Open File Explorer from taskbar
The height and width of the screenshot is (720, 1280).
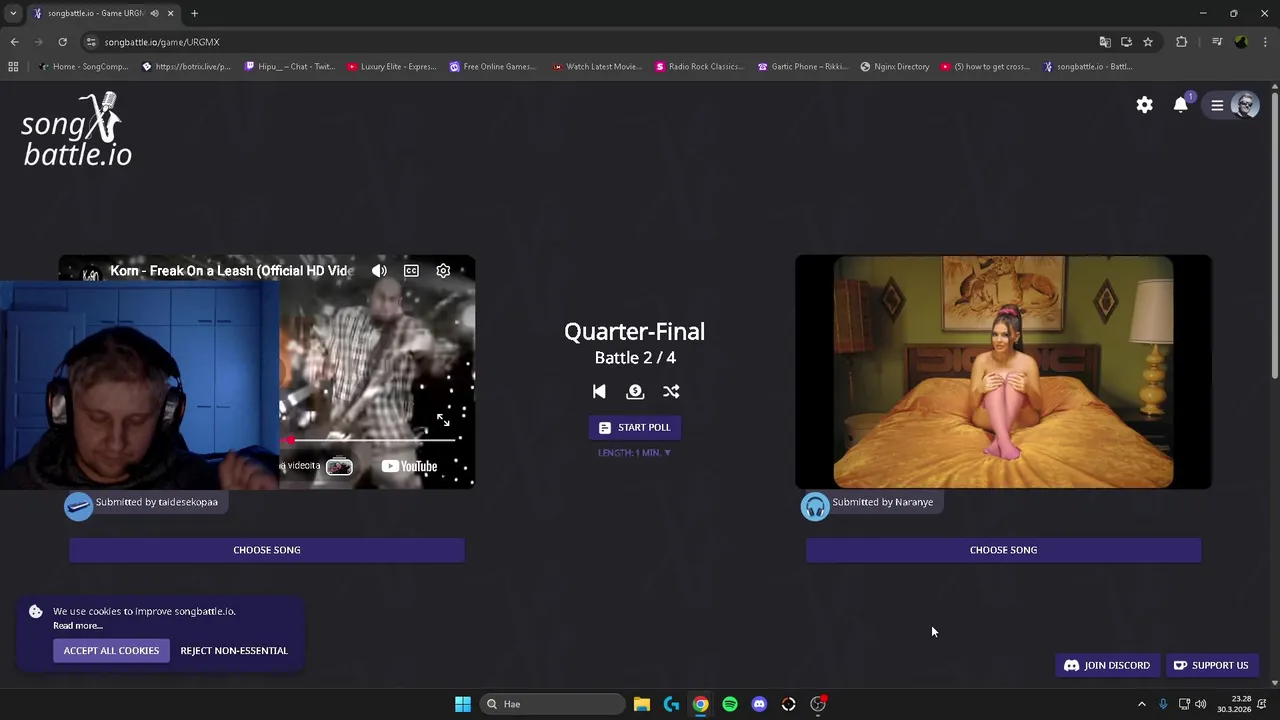point(642,704)
